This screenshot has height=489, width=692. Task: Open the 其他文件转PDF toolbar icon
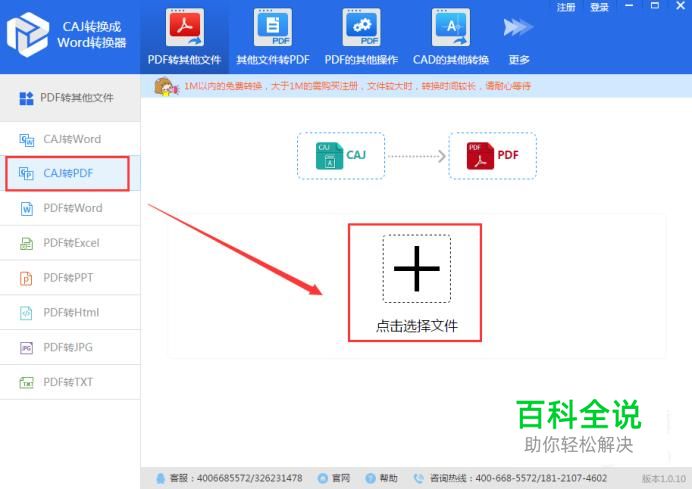(273, 27)
